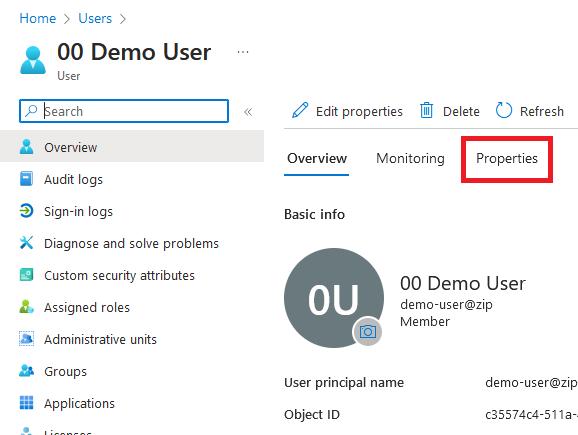Click the Object ID label
The image size is (578, 435).
[x=312, y=415]
